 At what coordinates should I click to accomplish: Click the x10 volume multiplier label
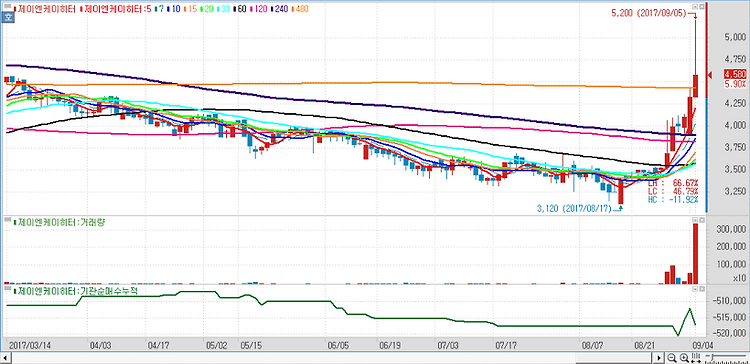point(738,278)
